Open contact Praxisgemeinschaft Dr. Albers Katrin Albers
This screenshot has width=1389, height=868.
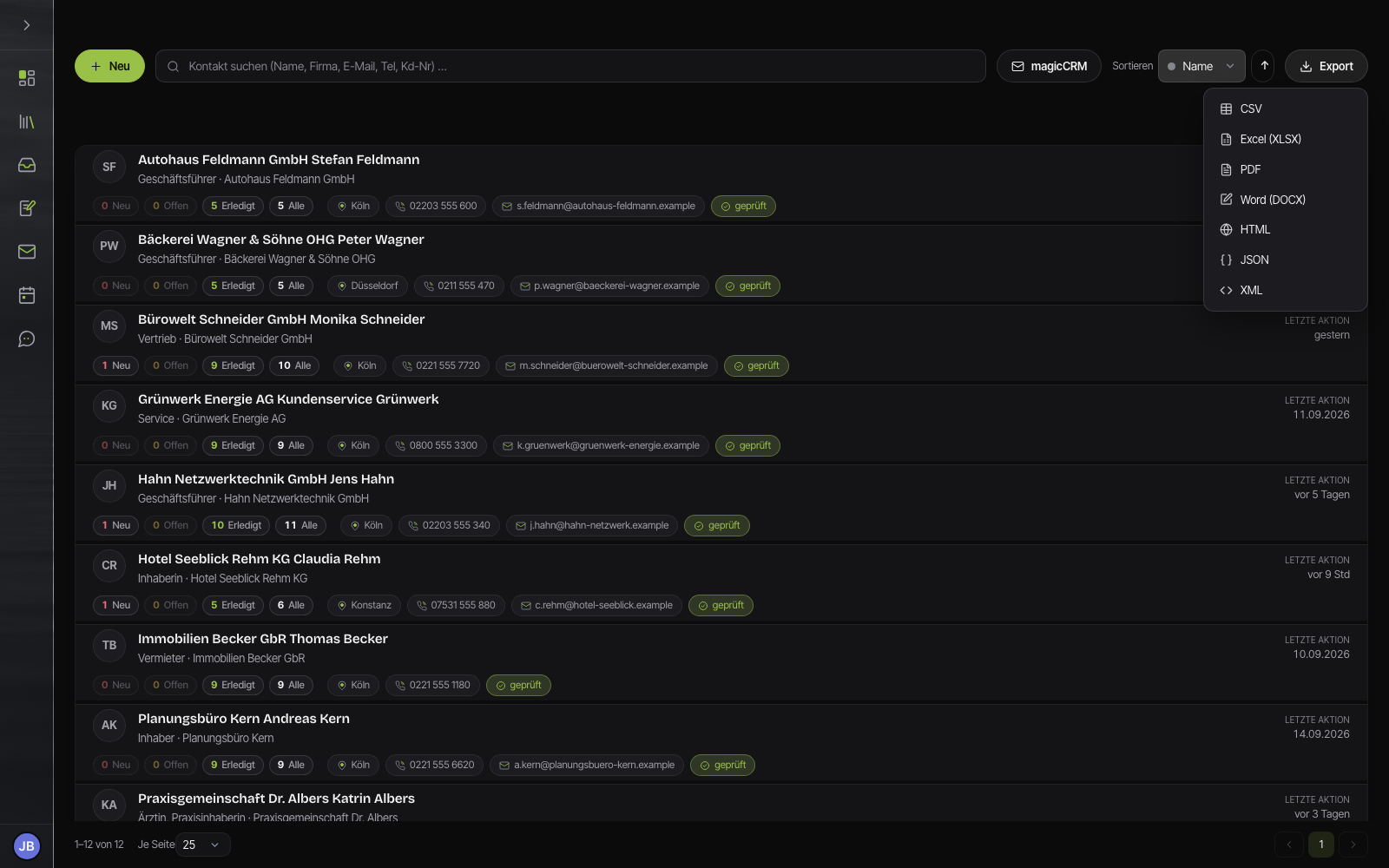click(276, 799)
